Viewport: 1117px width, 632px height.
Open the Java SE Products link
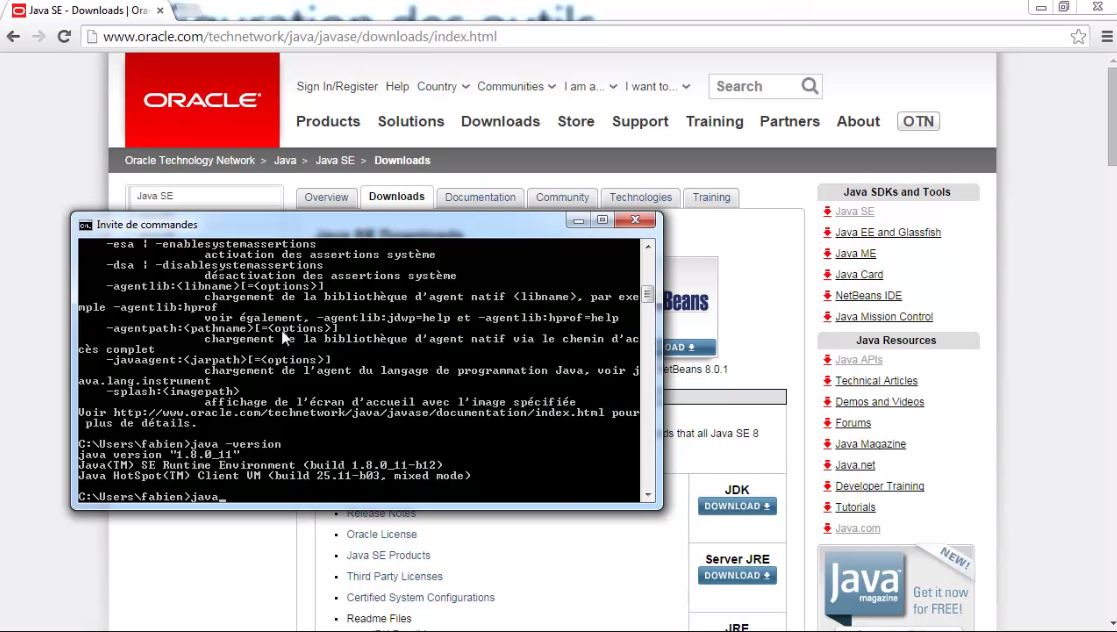pyautogui.click(x=388, y=555)
